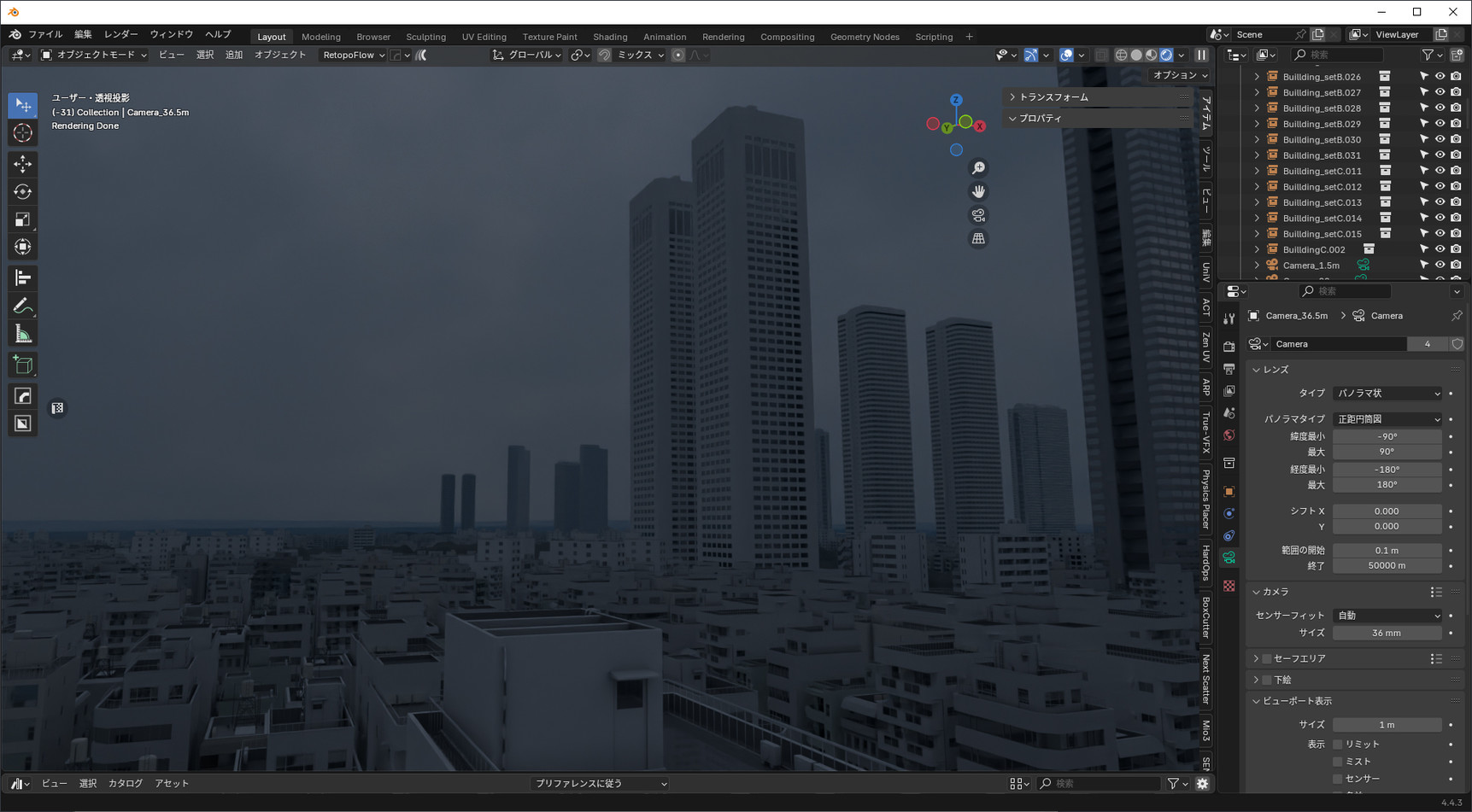
Task: Select the Add Cube tool
Action: point(23,365)
